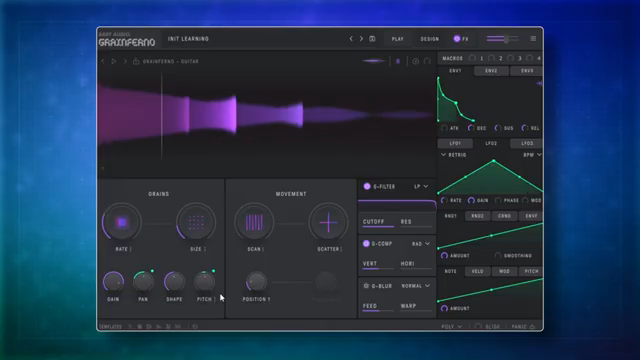The height and width of the screenshot is (360, 640).
Task: Click the Shape knob
Action: click(x=174, y=281)
